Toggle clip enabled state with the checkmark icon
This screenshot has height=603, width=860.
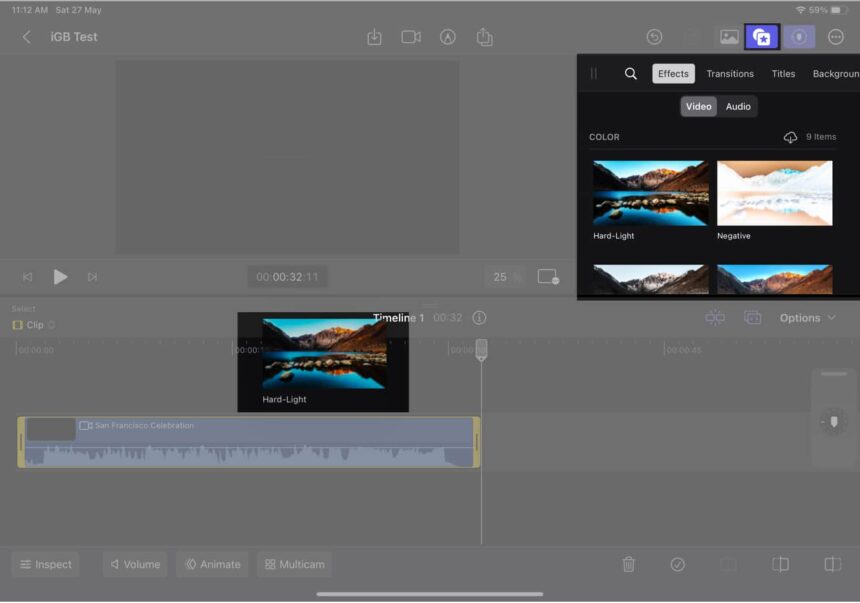click(x=678, y=564)
